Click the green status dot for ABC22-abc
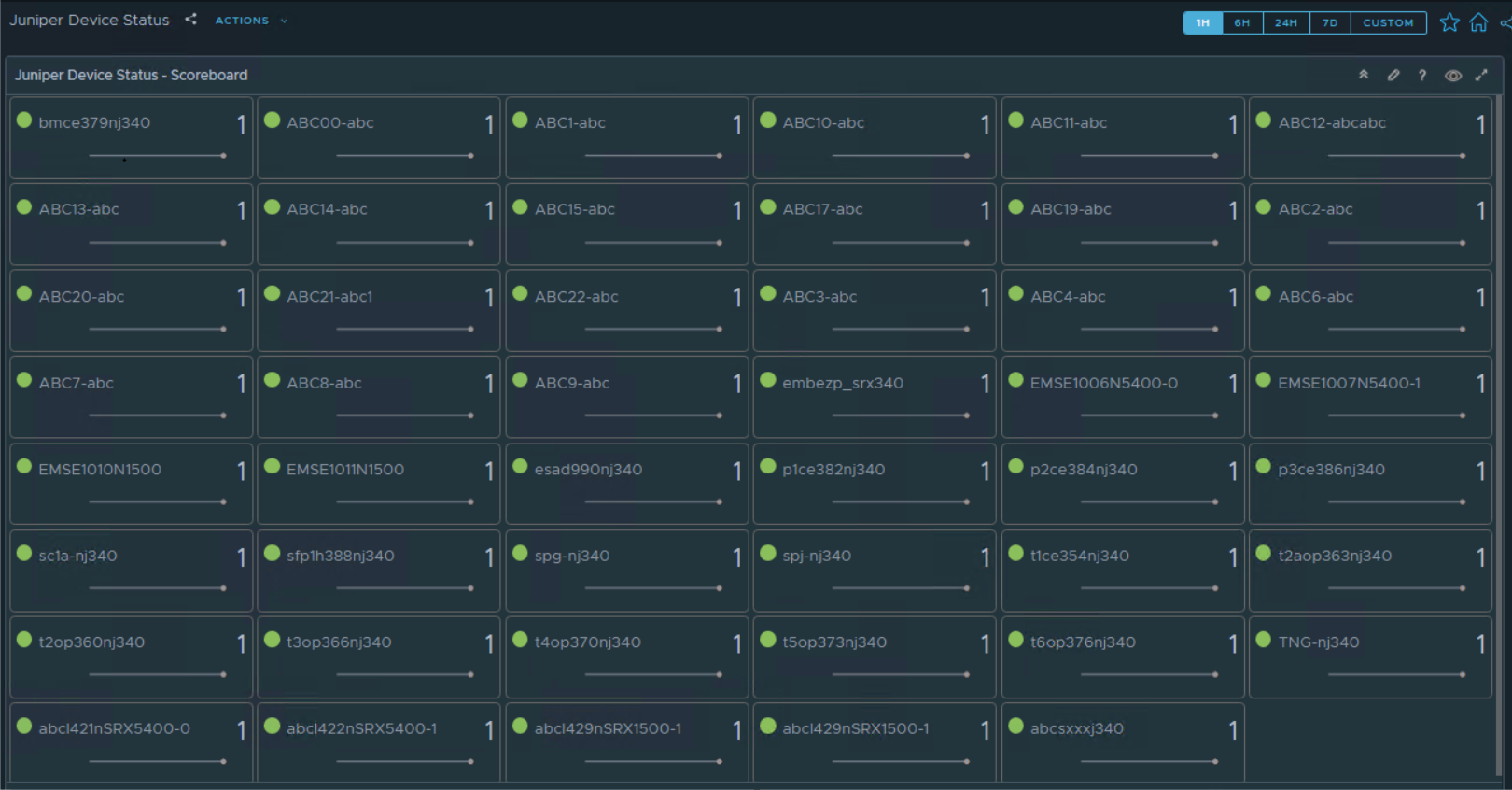The image size is (1512, 790). click(521, 293)
